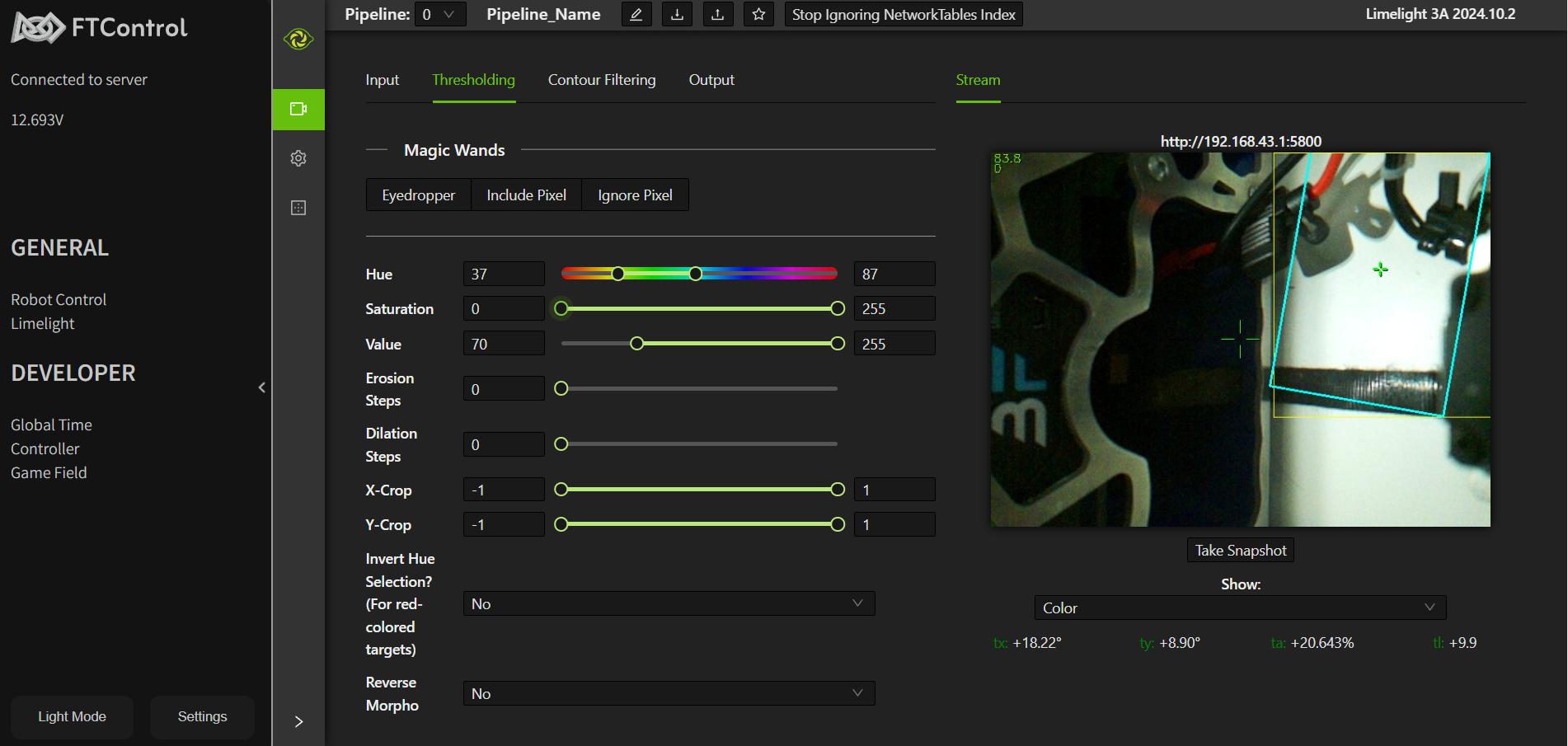Screen dimensions: 1568x746
Task: Click the Hue range slider
Action: coord(657,274)
